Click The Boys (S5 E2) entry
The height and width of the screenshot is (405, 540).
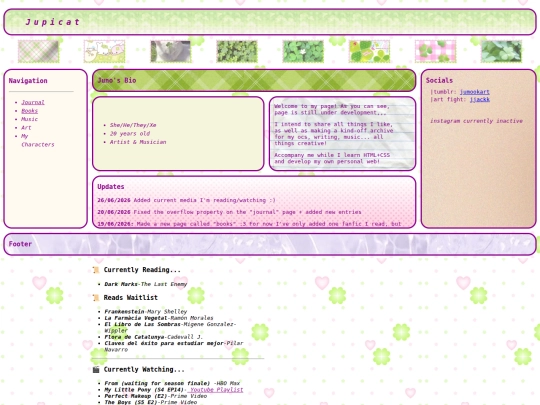tap(150, 402)
